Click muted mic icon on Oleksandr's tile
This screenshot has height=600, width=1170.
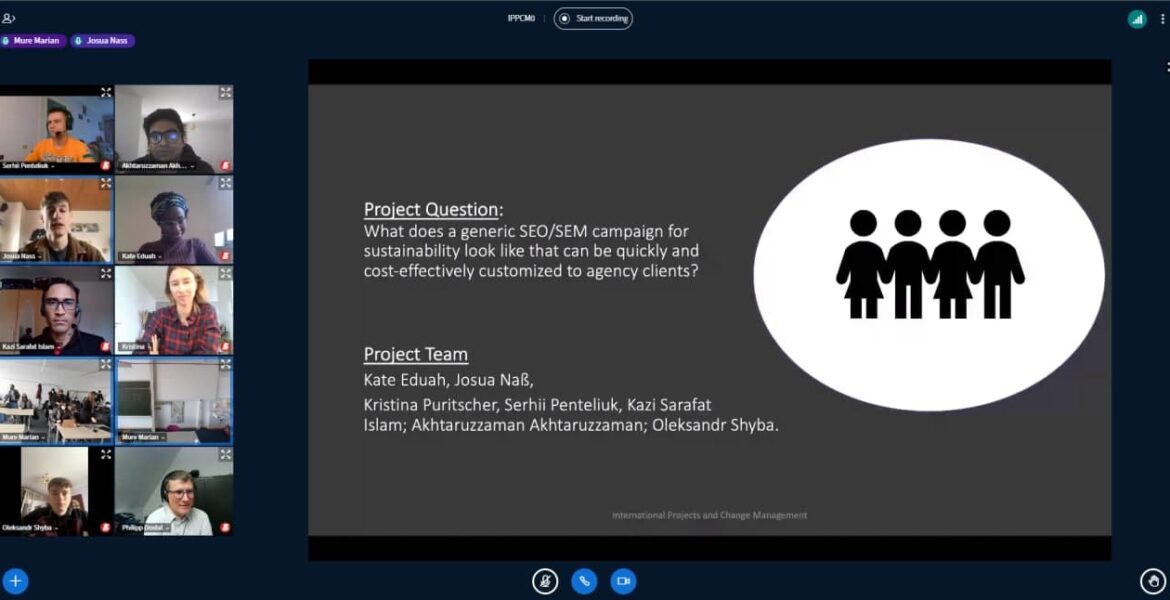click(x=106, y=528)
